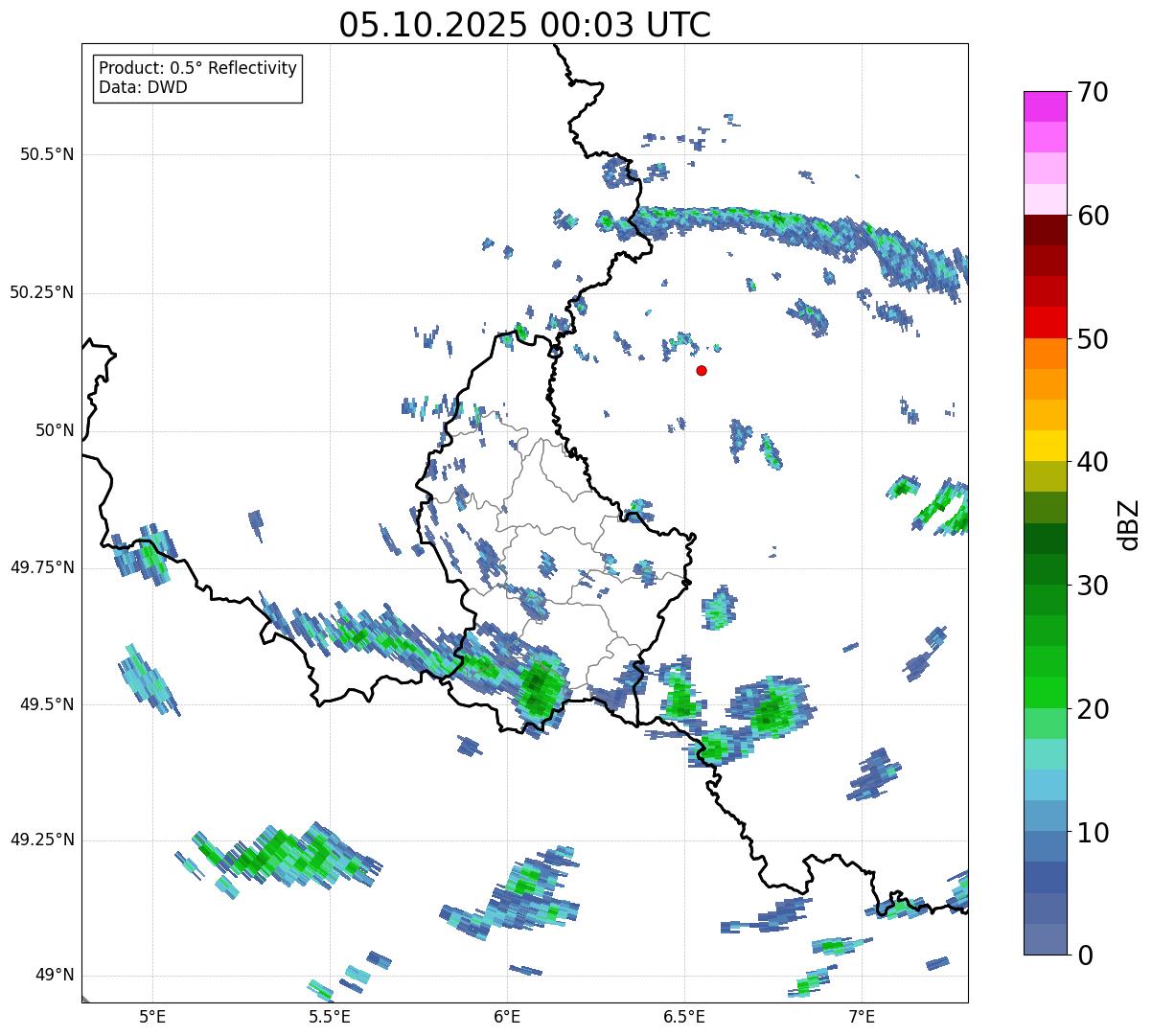
Task: Click the plot title '05.10.2025 00:03 UTC'
Action: [525, 25]
